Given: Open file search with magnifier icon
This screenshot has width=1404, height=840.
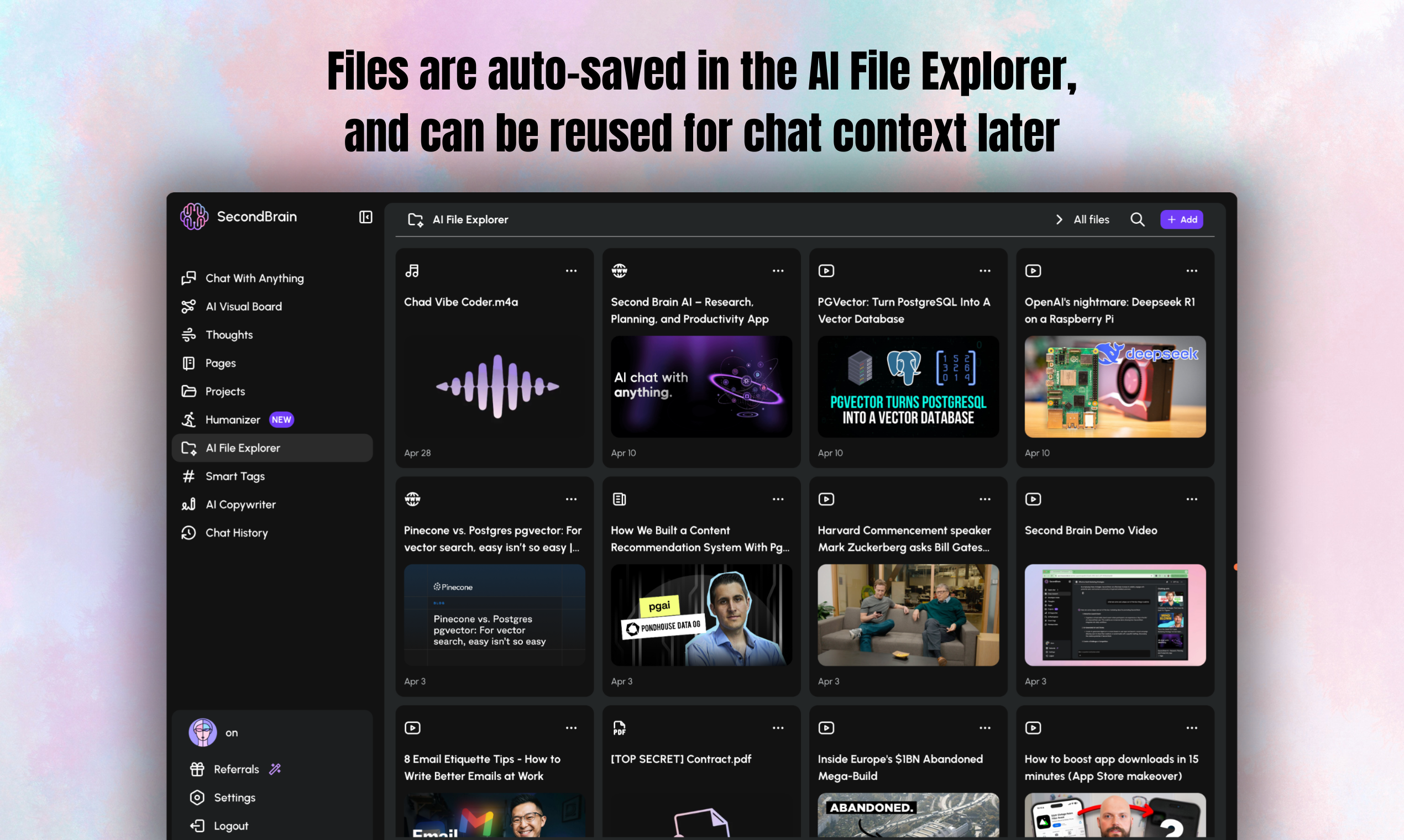Looking at the screenshot, I should [1138, 219].
